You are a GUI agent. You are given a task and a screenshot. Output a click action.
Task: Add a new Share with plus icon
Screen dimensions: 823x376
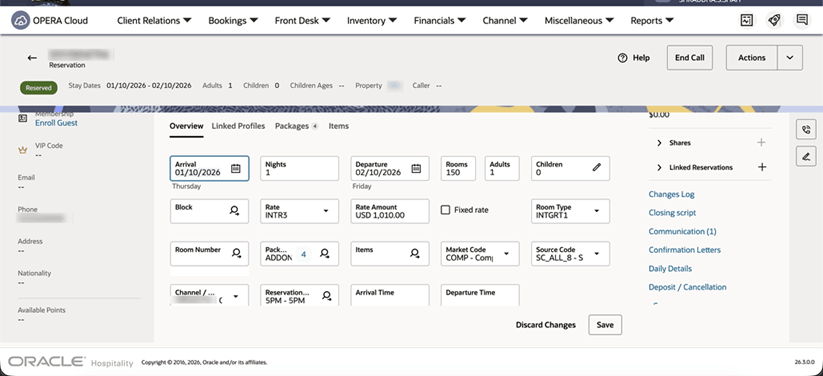pos(762,142)
